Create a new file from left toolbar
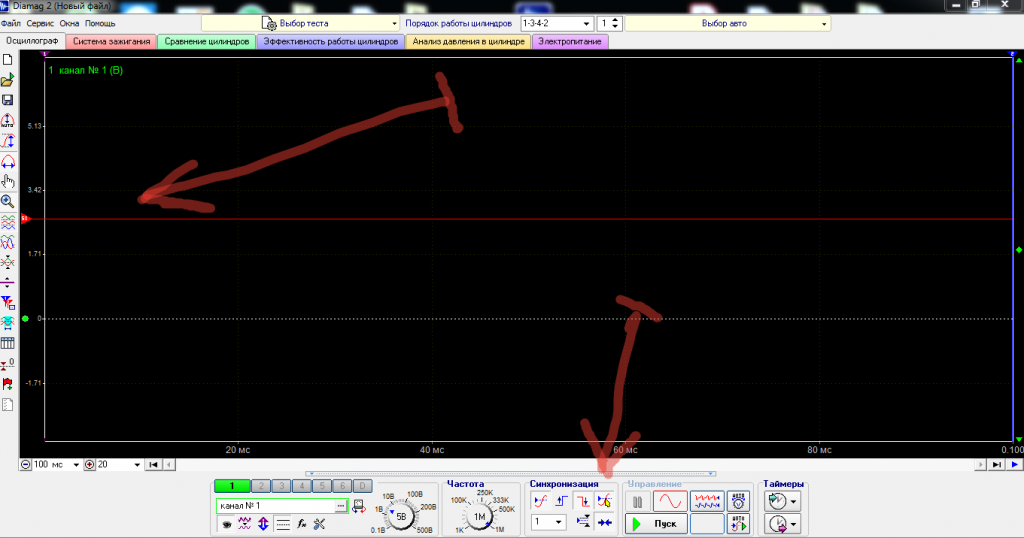Viewport: 1024px width, 538px height. pyautogui.click(x=8, y=60)
